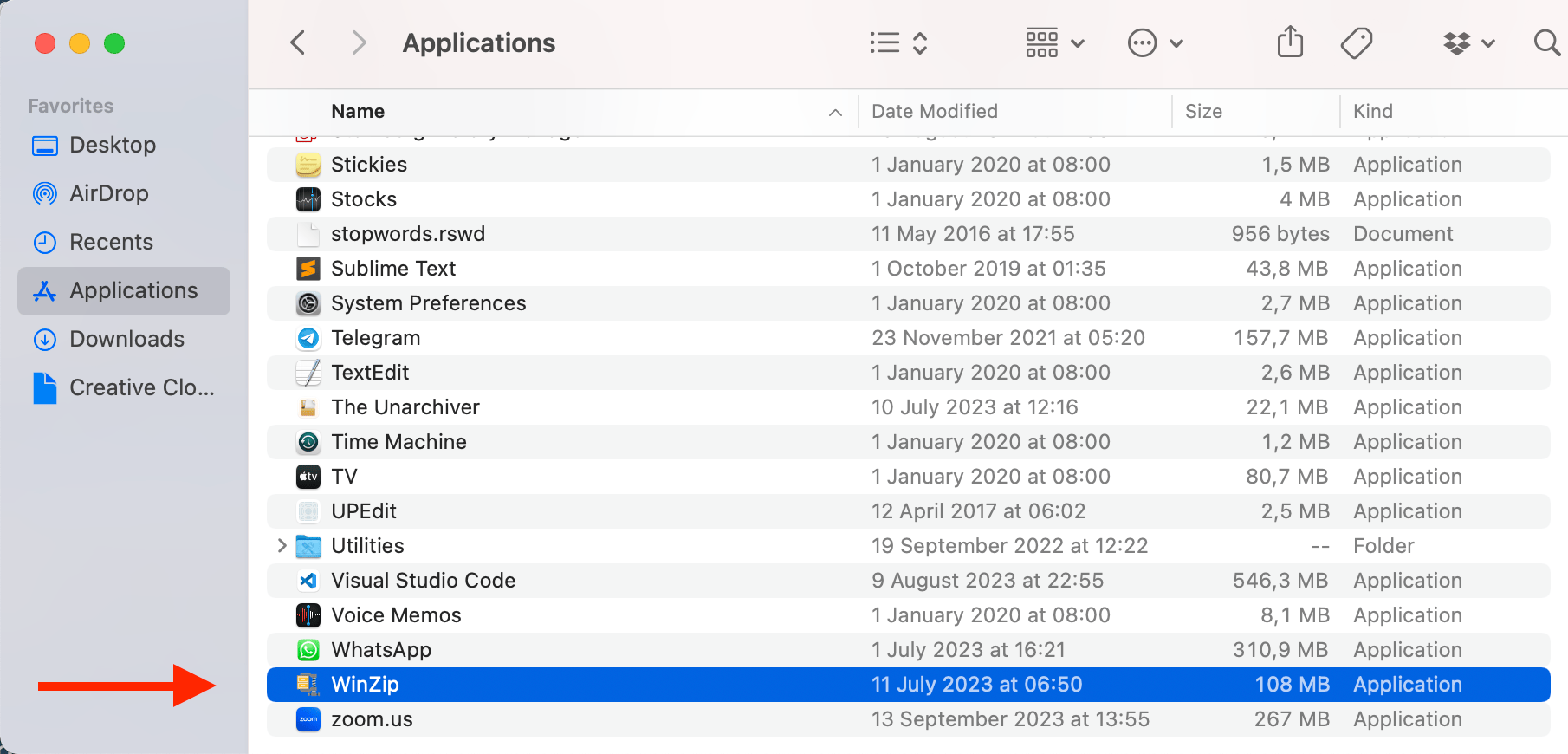The height and width of the screenshot is (754, 1568).
Task: Select the Stocks app icon
Action: click(308, 199)
